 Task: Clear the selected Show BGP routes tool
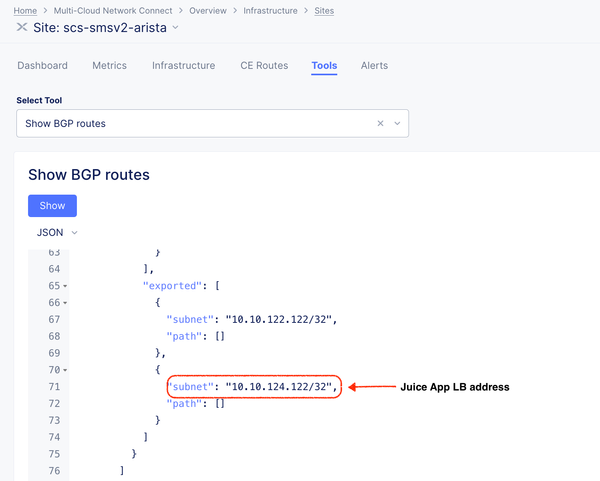click(x=380, y=124)
